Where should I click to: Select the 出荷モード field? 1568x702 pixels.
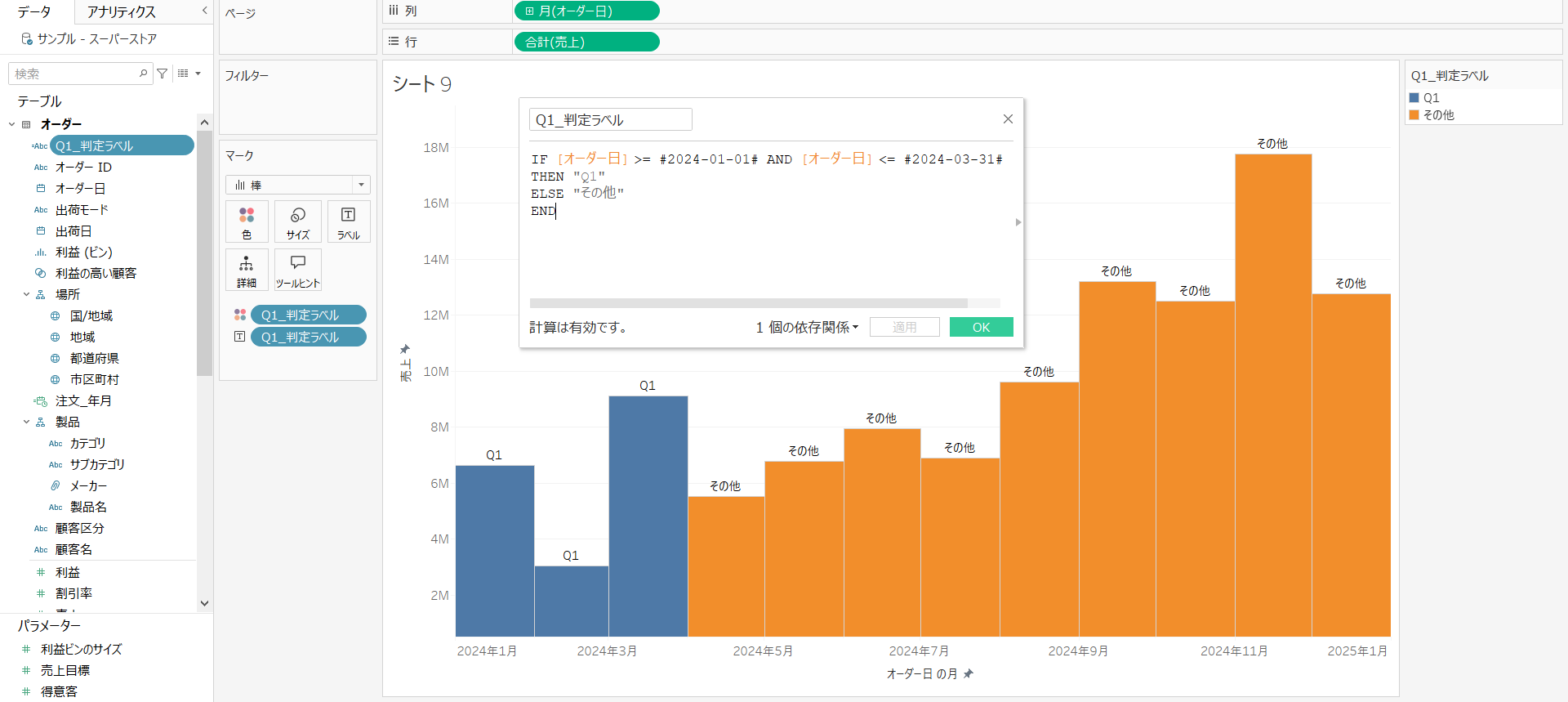82,209
